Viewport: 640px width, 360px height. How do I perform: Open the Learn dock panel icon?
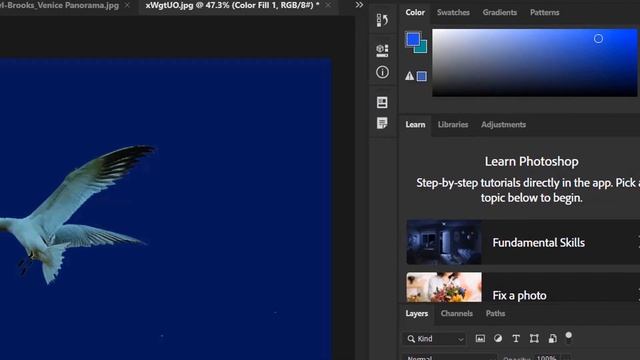[382, 102]
